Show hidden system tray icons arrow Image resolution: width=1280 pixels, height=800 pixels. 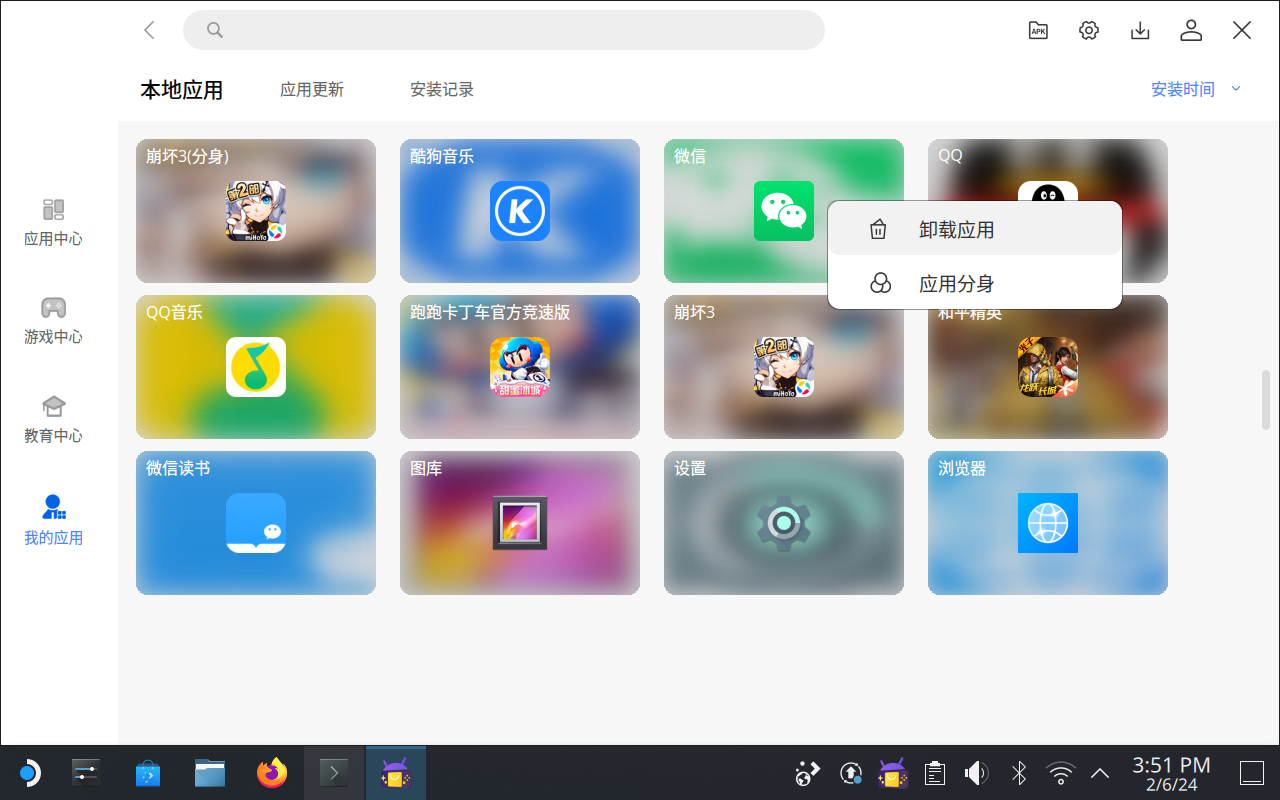(1100, 773)
